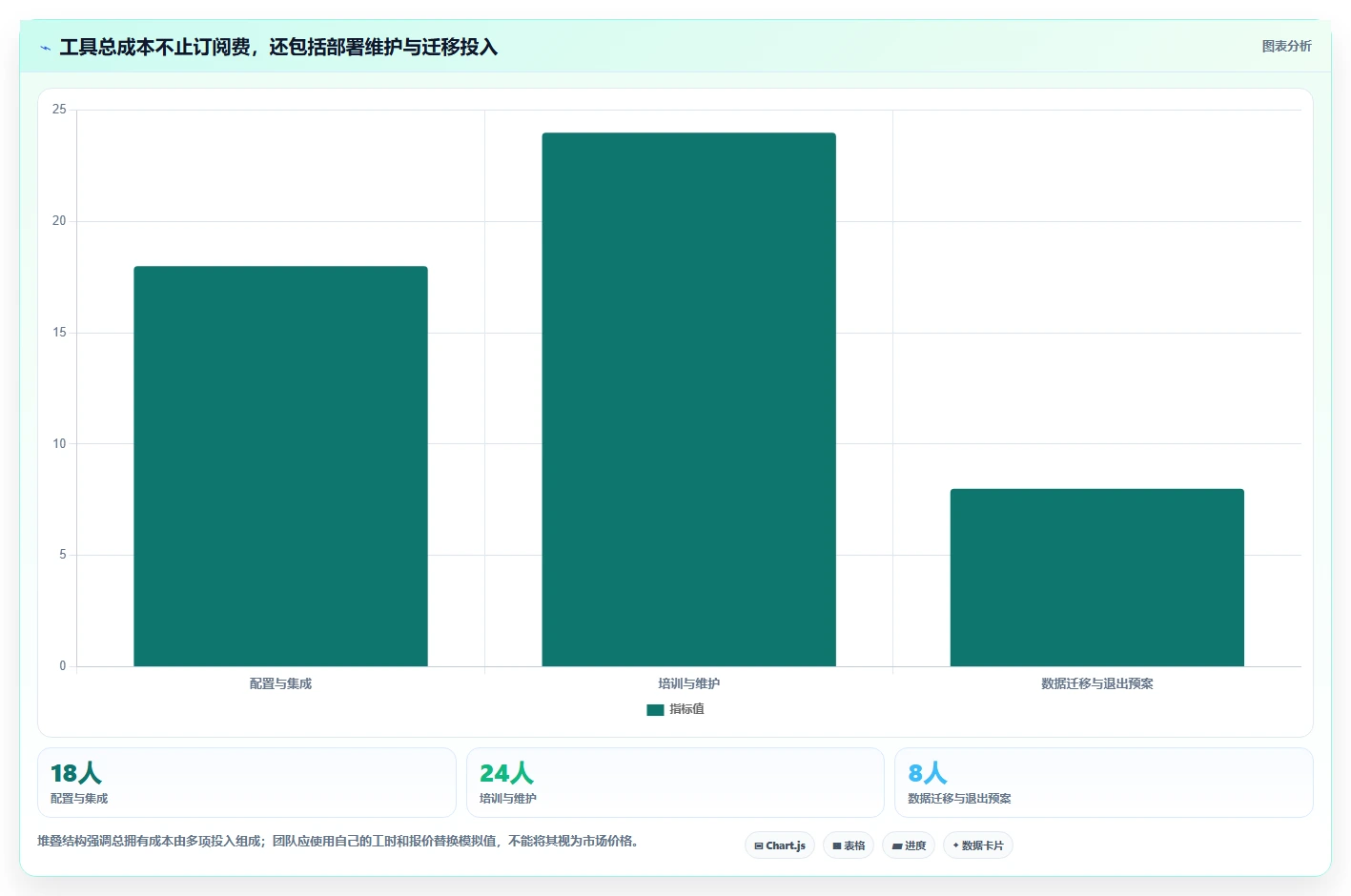Click the 配置与集成 bar in chart
1351x896 pixels.
point(280,466)
